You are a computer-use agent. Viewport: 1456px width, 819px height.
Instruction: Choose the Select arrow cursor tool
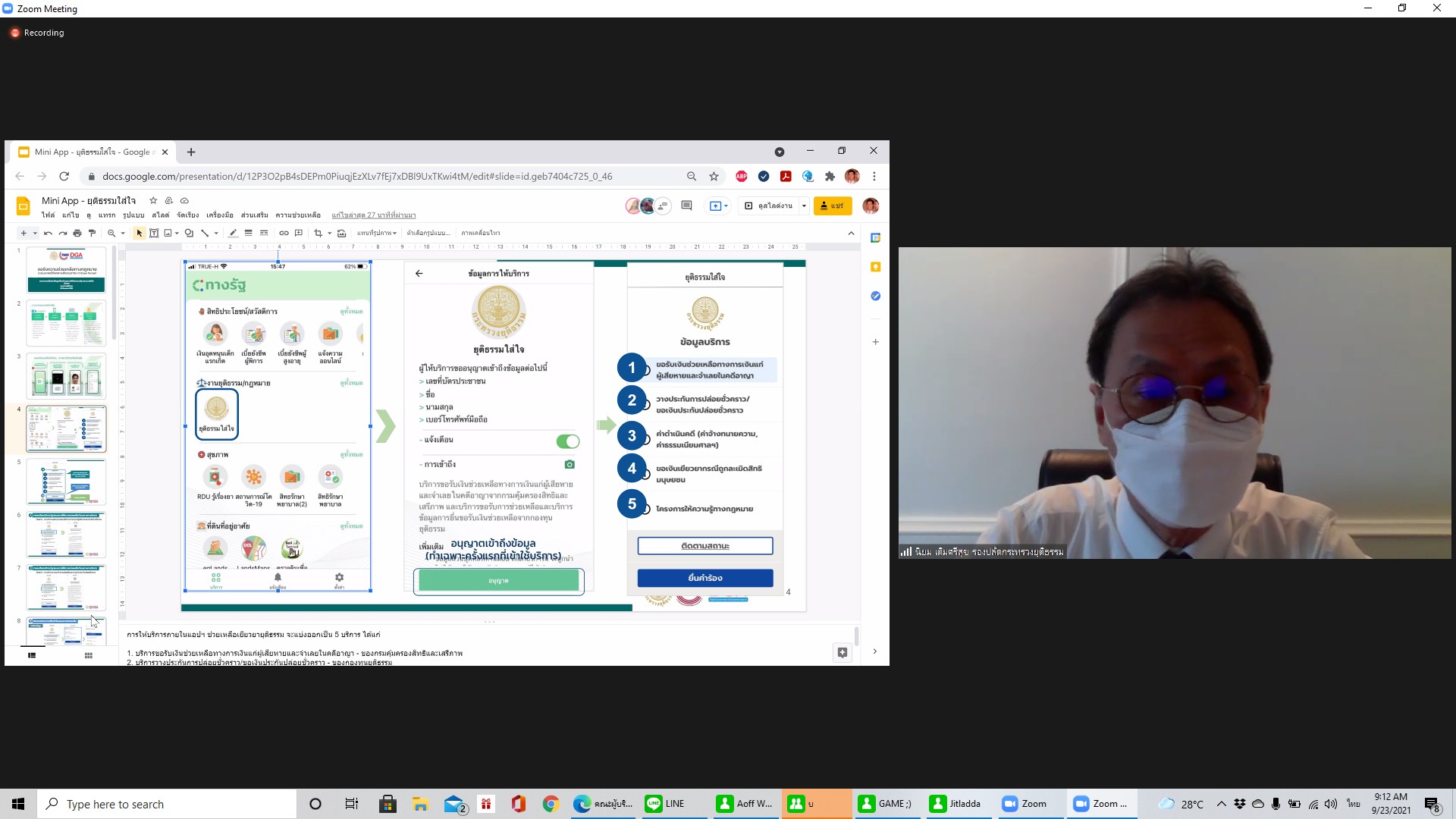tap(140, 233)
